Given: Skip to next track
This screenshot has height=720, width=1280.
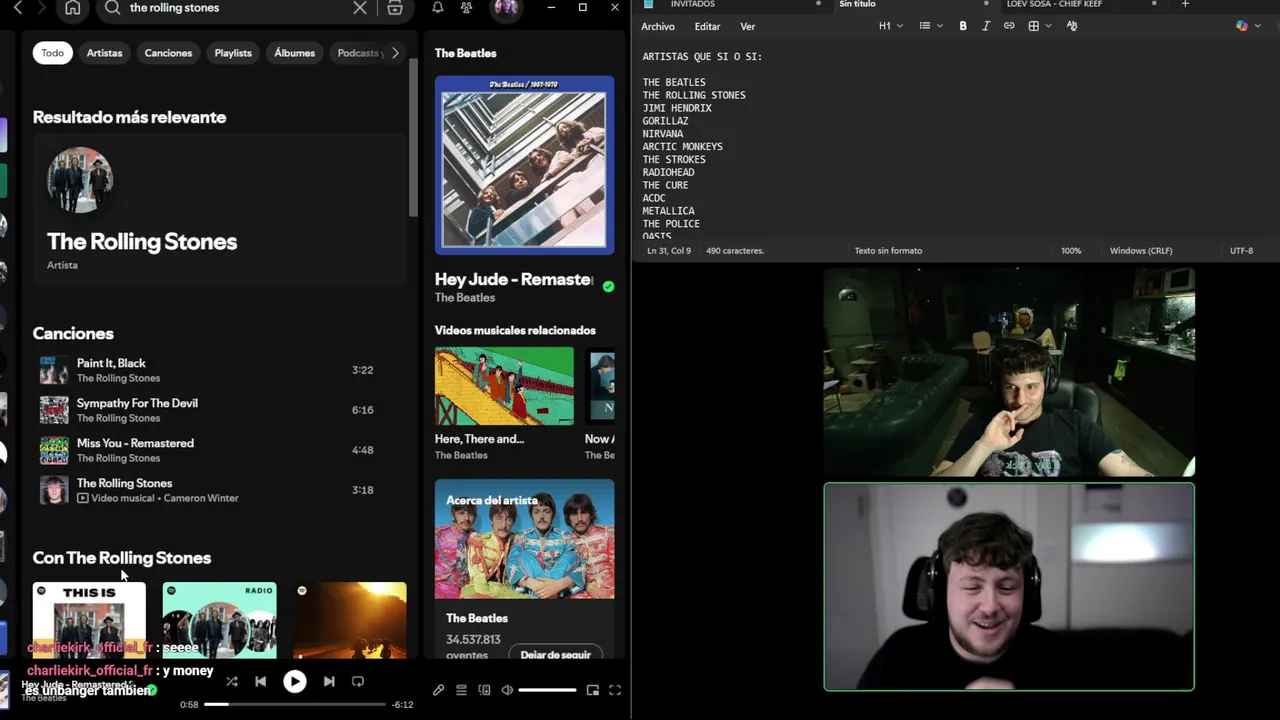Looking at the screenshot, I should tap(329, 681).
